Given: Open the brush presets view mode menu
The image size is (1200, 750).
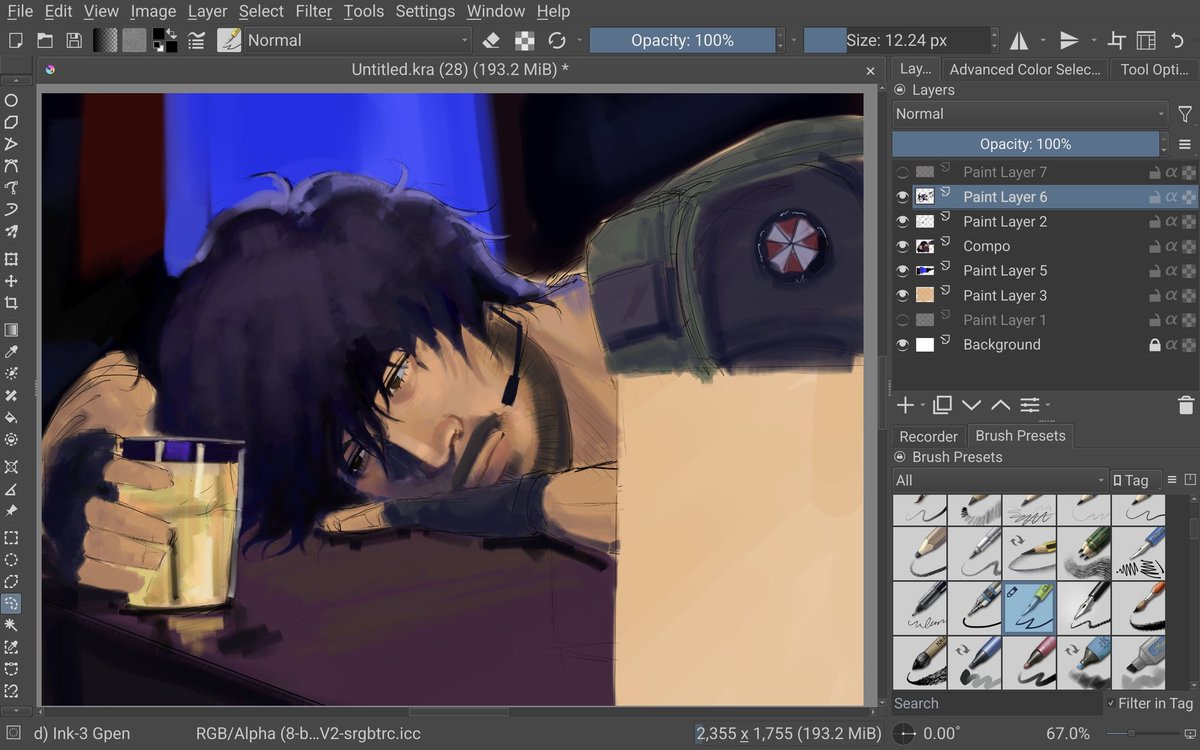Looking at the screenshot, I should click(x=1173, y=480).
